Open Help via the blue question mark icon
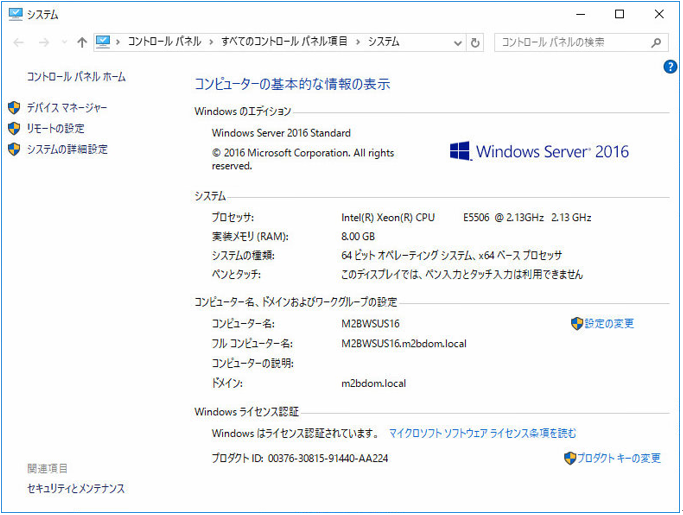683x515 pixels. tap(670, 67)
